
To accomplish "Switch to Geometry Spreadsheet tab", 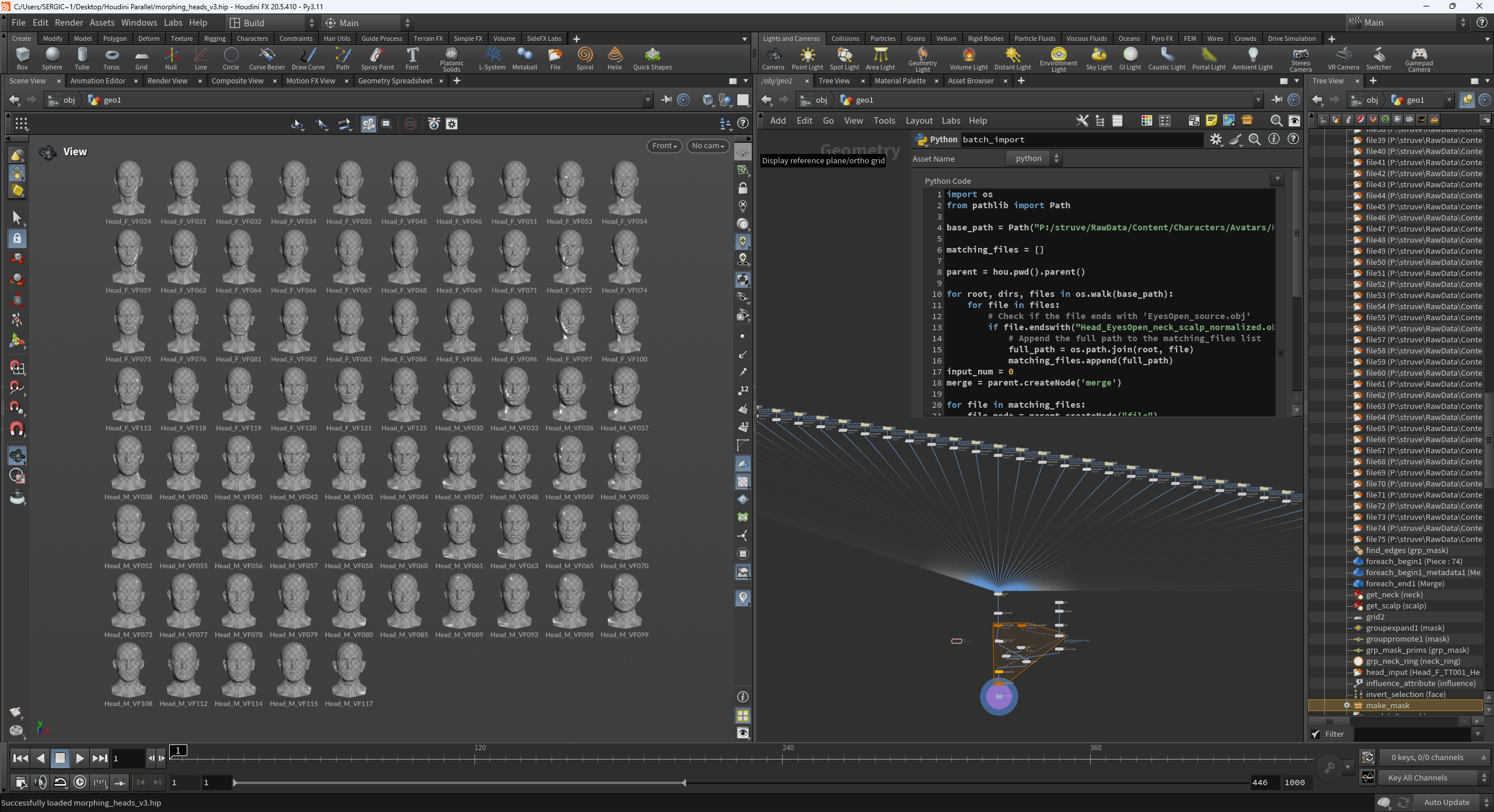I will point(395,80).
